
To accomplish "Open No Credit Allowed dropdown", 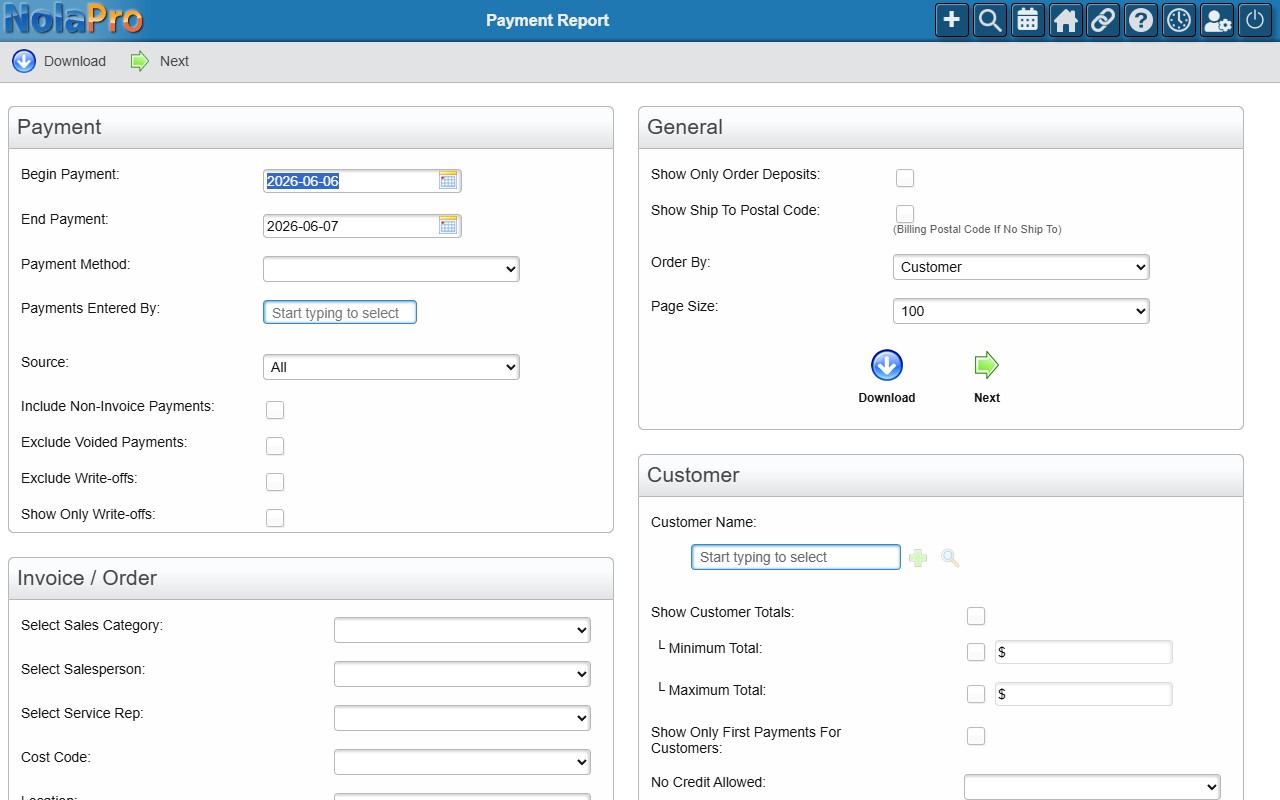I will (x=1092, y=787).
